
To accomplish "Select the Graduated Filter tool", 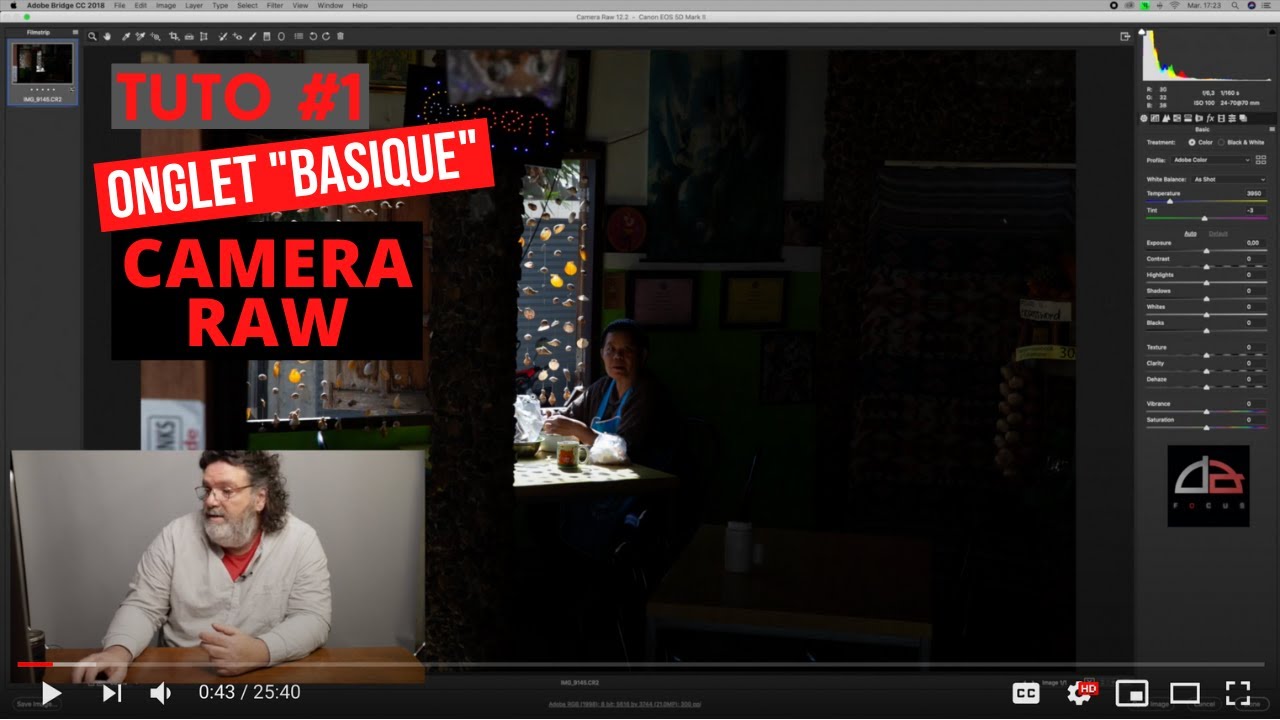I will click(x=266, y=36).
